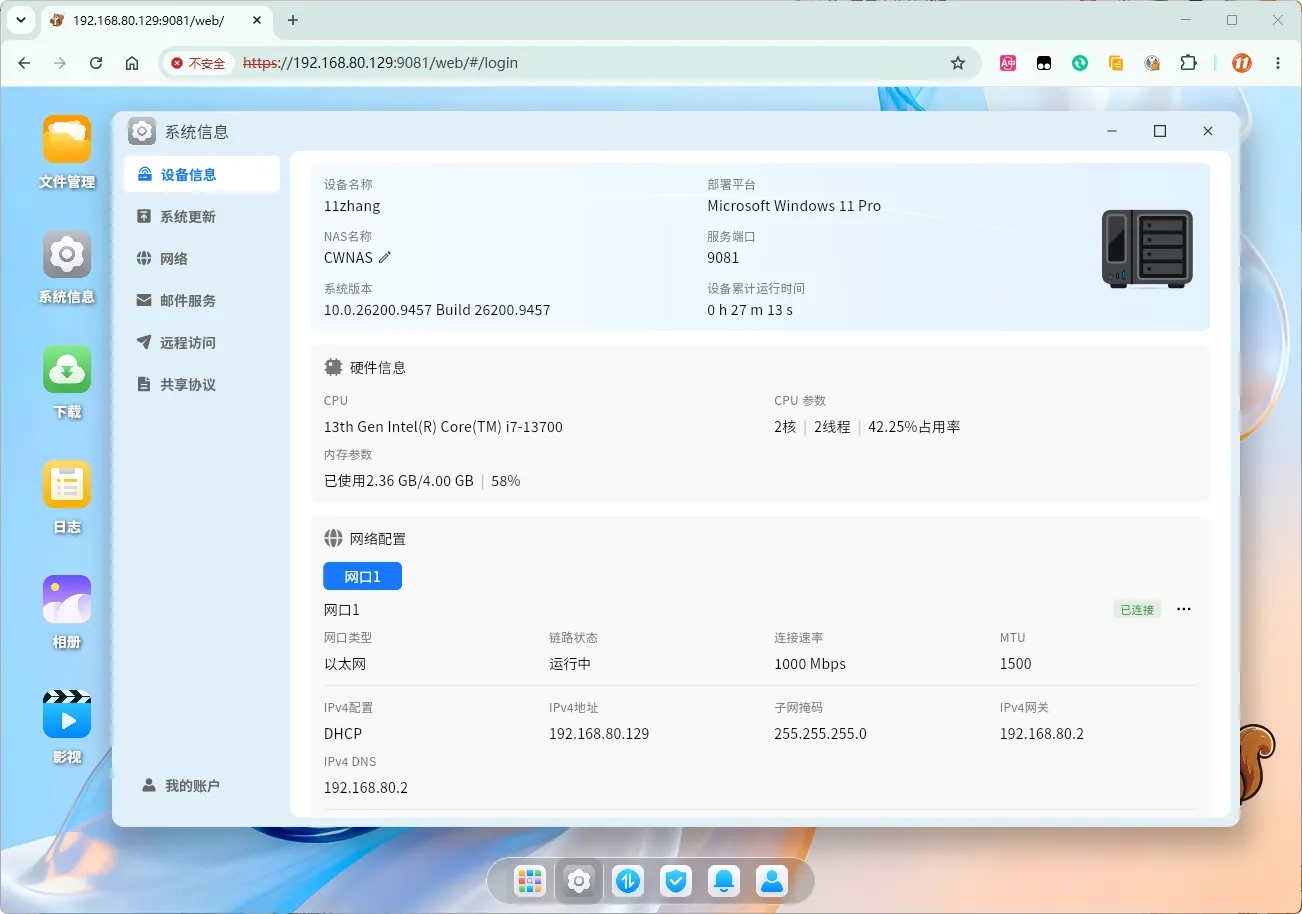Viewport: 1302px width, 914px height.
Task: Expand the 网口1 more options menu
Action: 1184,609
